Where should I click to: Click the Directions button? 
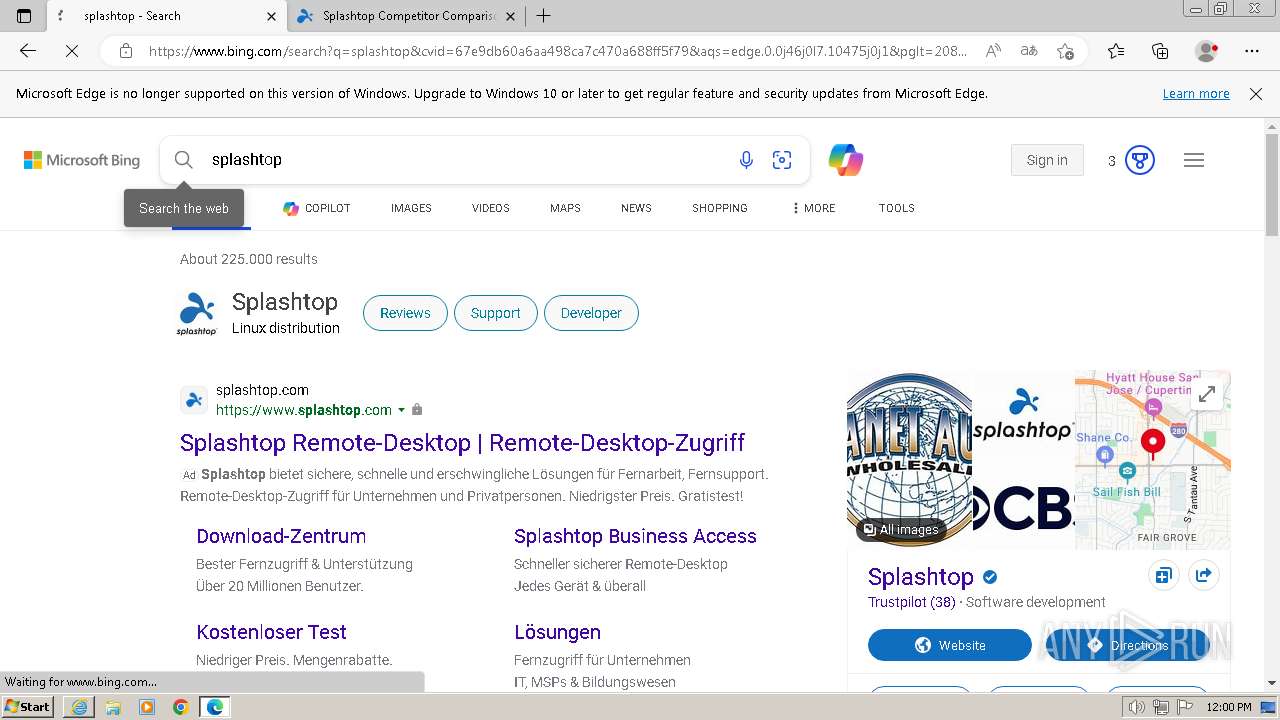point(1128,645)
